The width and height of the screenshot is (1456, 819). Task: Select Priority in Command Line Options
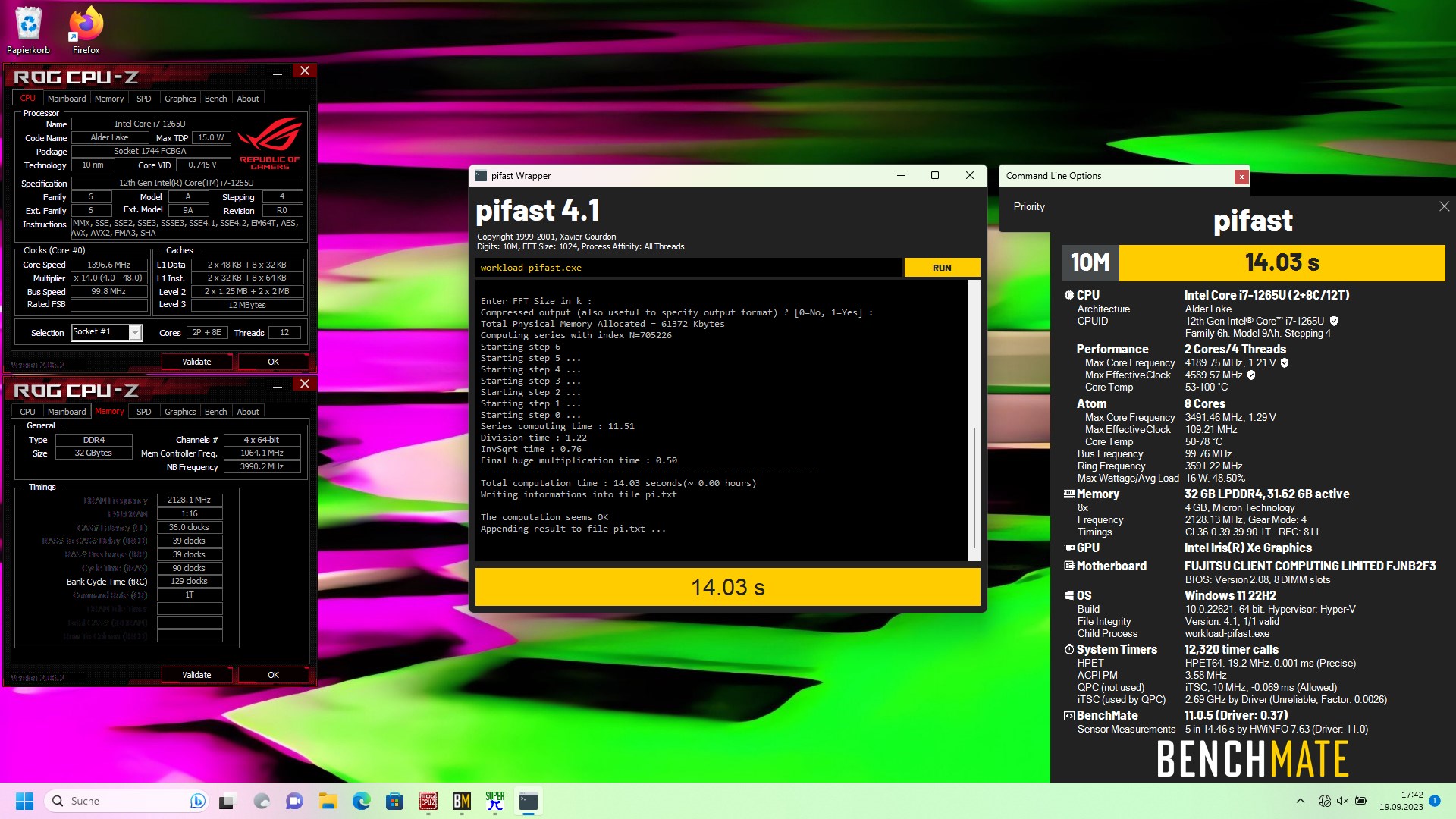[x=1029, y=207]
